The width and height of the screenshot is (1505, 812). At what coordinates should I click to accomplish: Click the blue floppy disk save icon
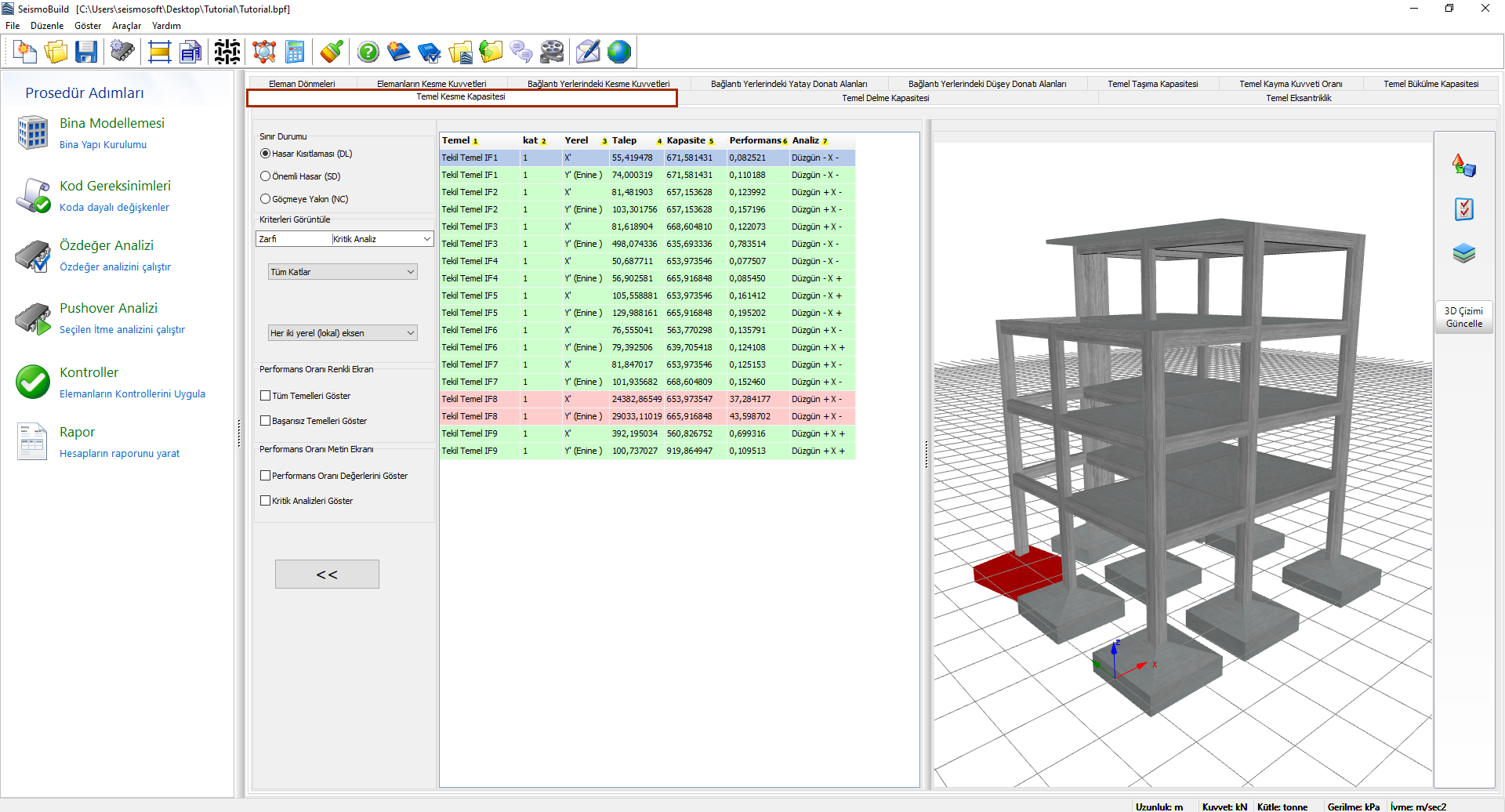(x=86, y=53)
